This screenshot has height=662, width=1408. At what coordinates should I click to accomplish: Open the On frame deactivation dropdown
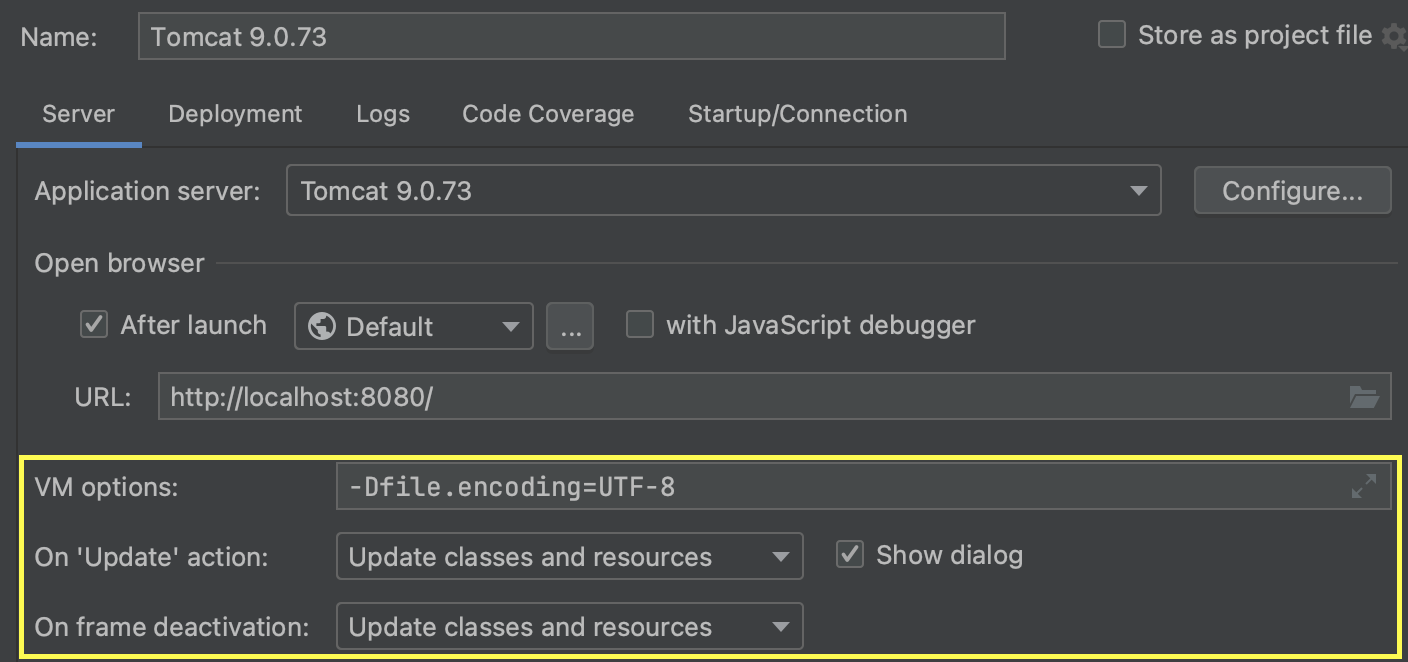[x=569, y=627]
